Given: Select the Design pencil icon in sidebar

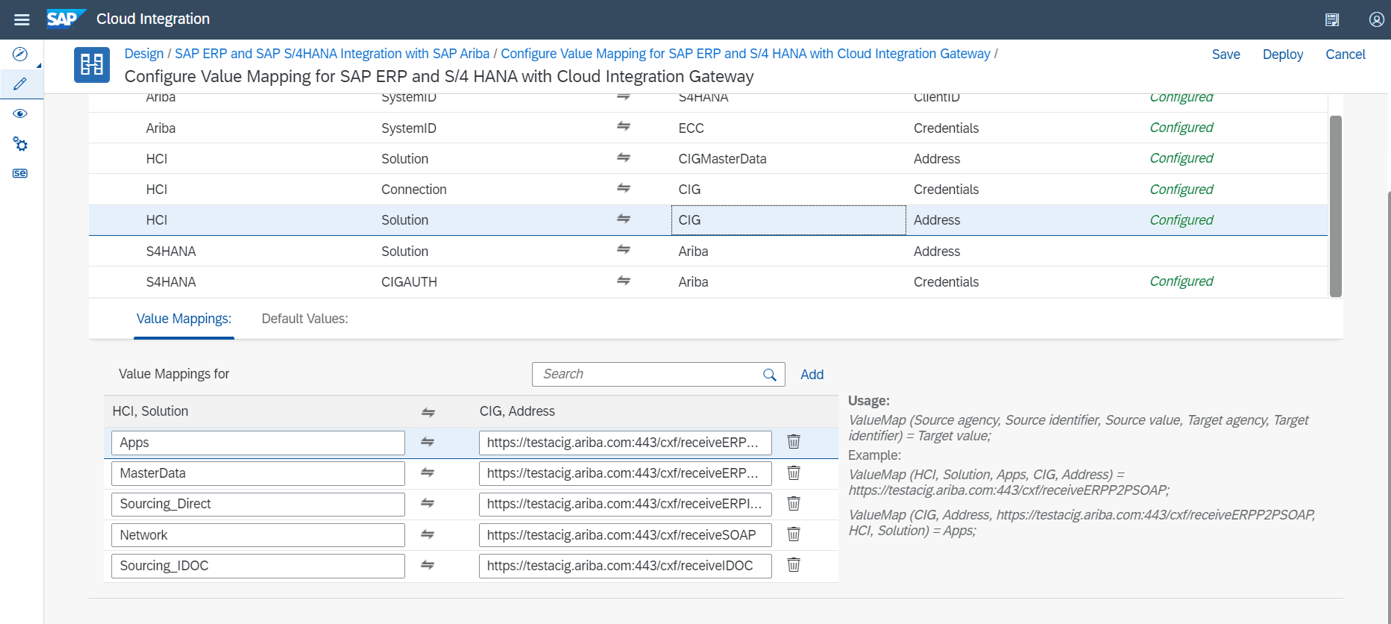Looking at the screenshot, I should pyautogui.click(x=20, y=84).
